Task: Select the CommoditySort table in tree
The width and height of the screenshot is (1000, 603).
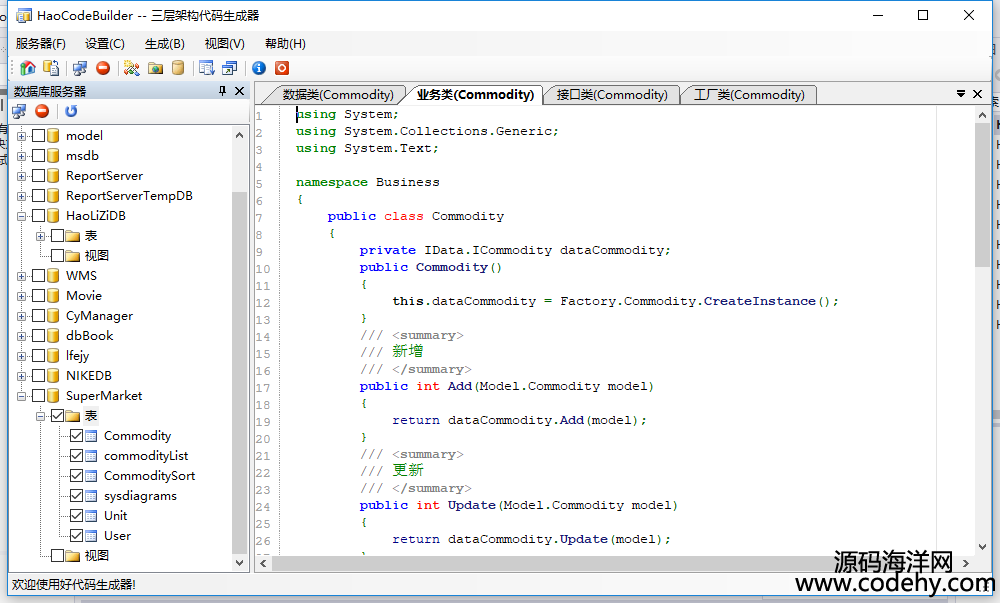Action: 149,476
